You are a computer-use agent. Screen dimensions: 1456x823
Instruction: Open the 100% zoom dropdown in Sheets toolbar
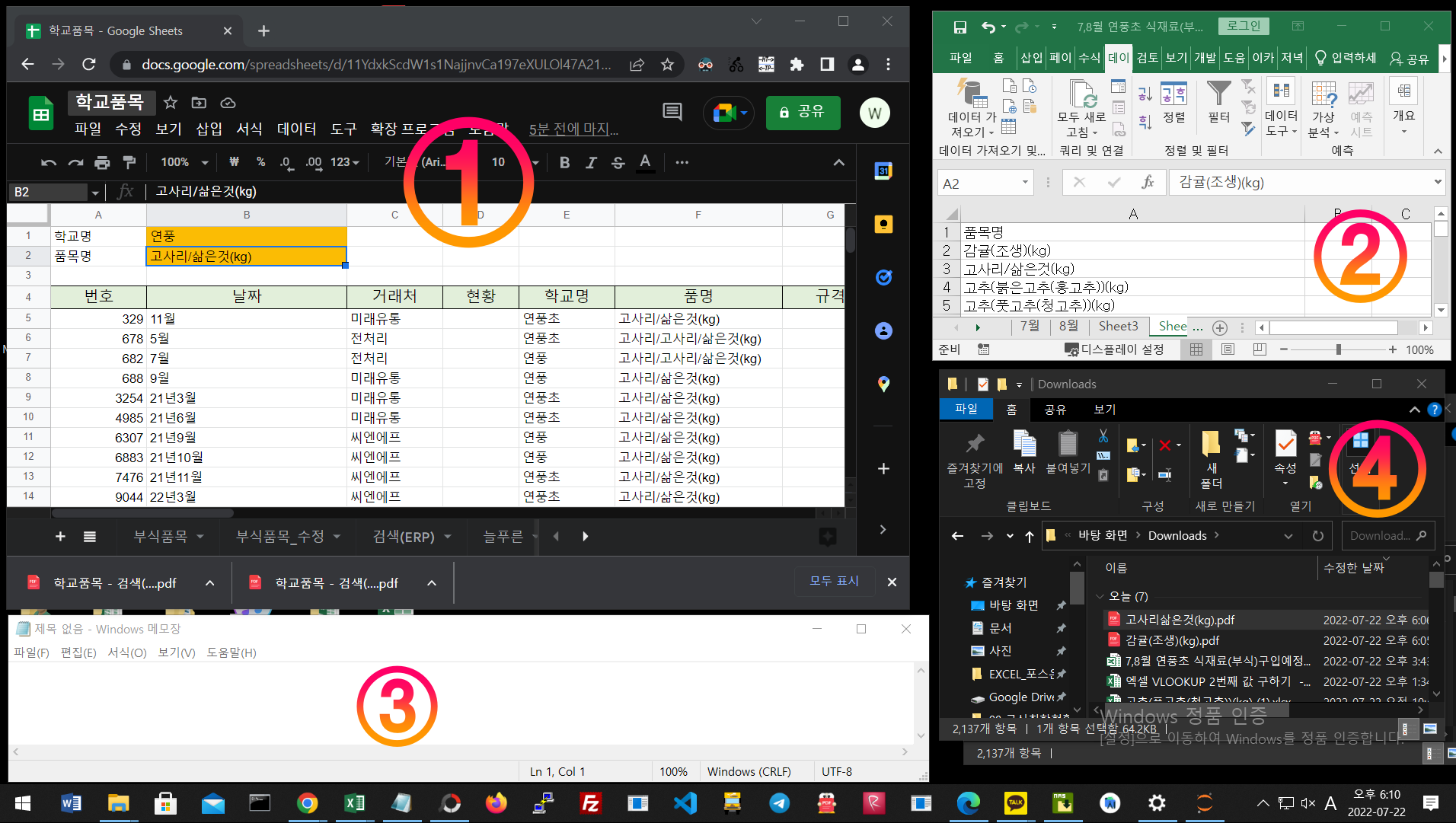184,162
